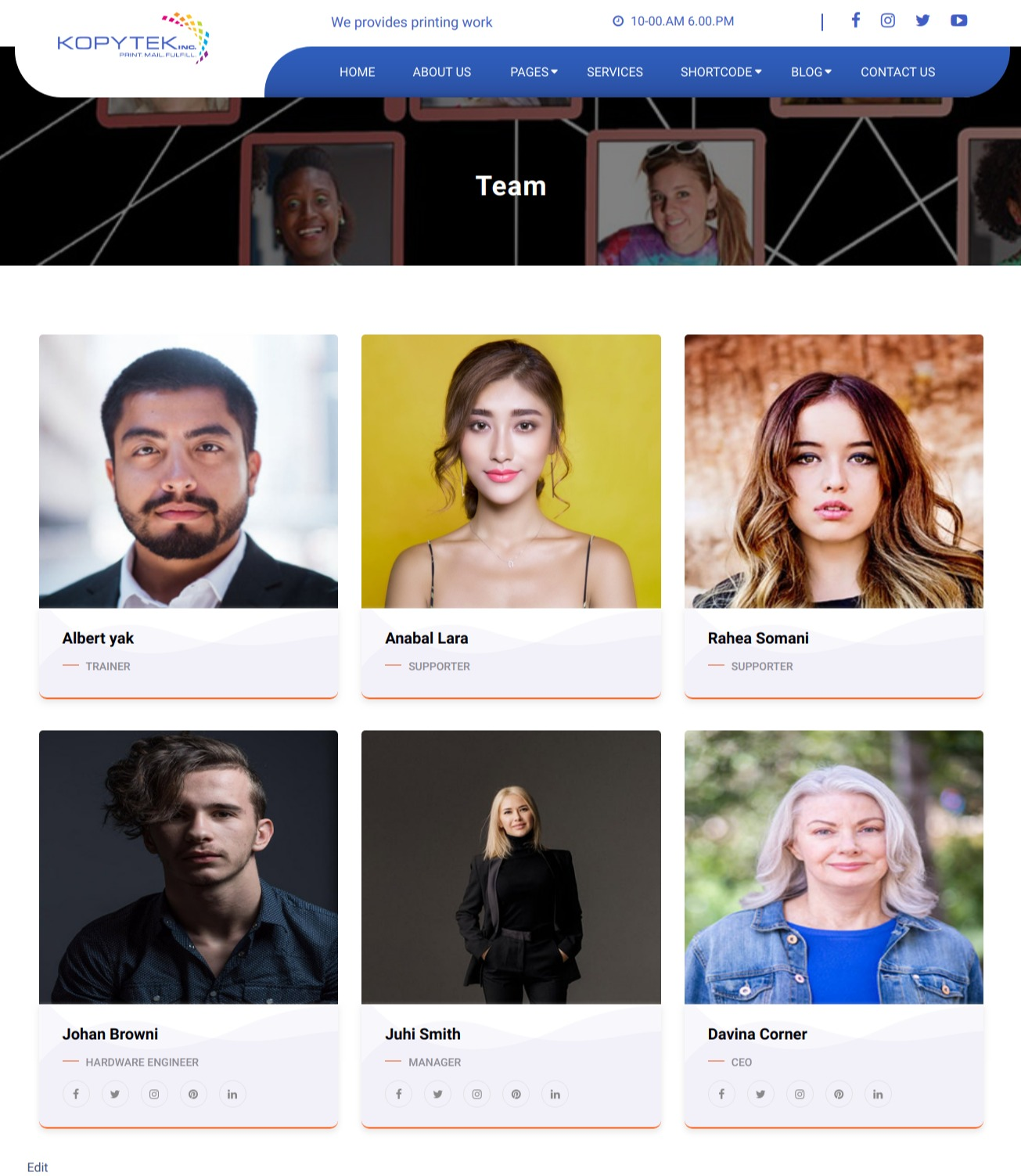Click the CONTACT US navigation link
The width and height of the screenshot is (1021, 1176).
(x=897, y=72)
